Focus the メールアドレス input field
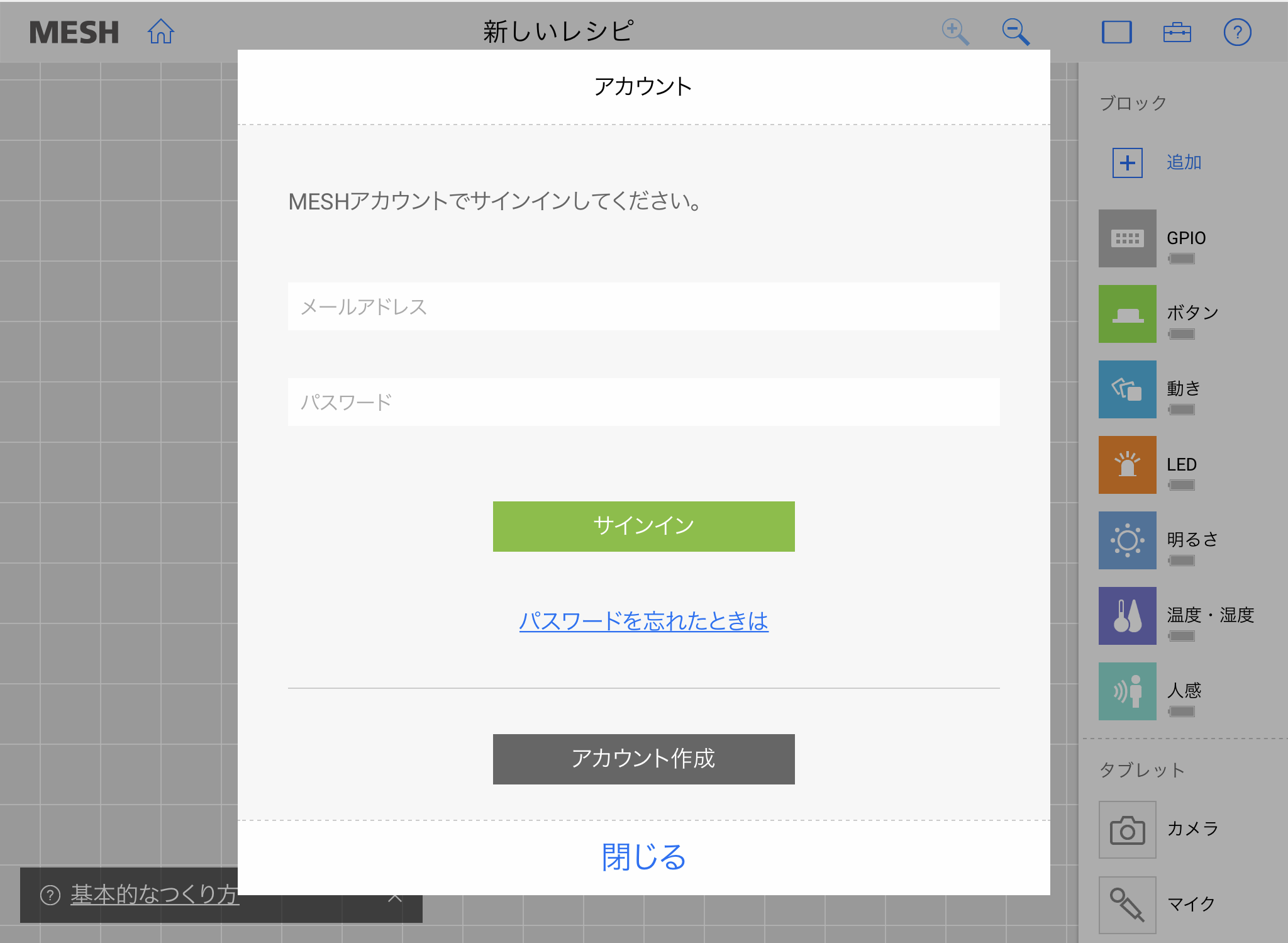This screenshot has height=943, width=1288. point(644,306)
